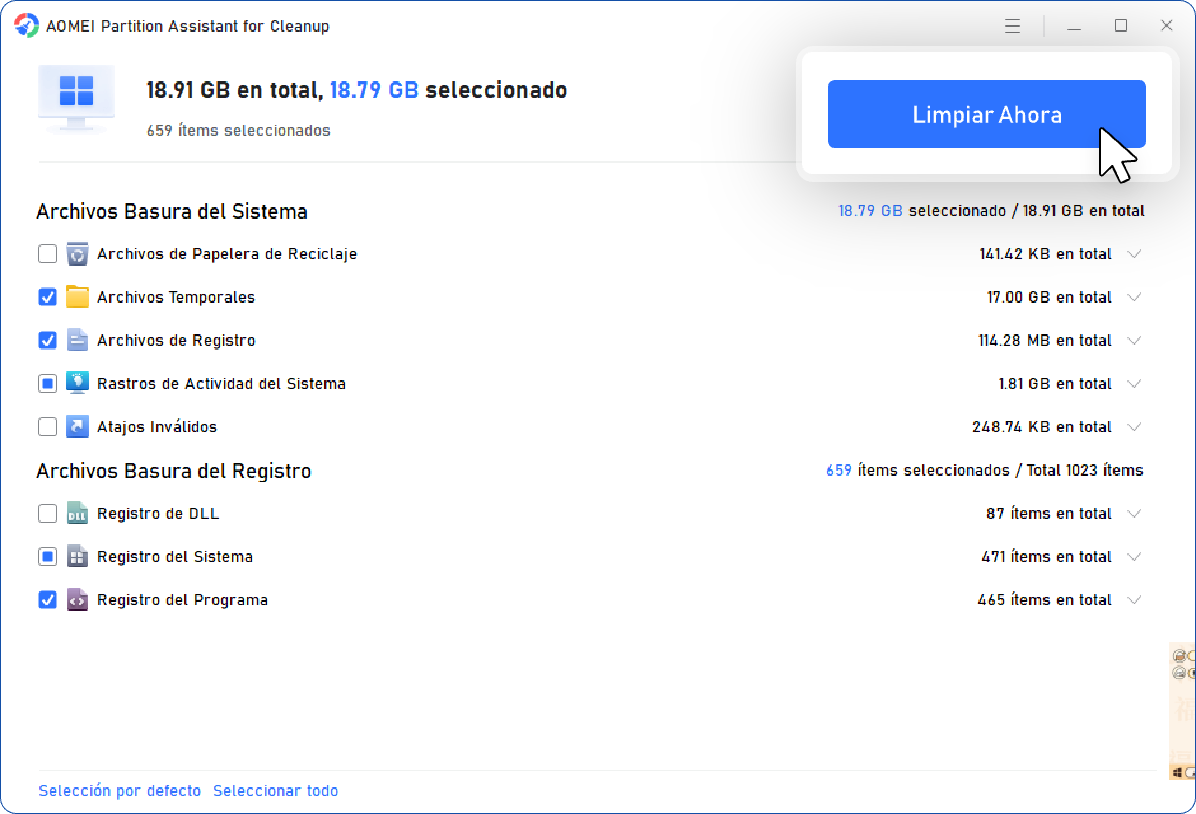
Task: Click the Atajos Inválidos label
Action: [x=156, y=426]
